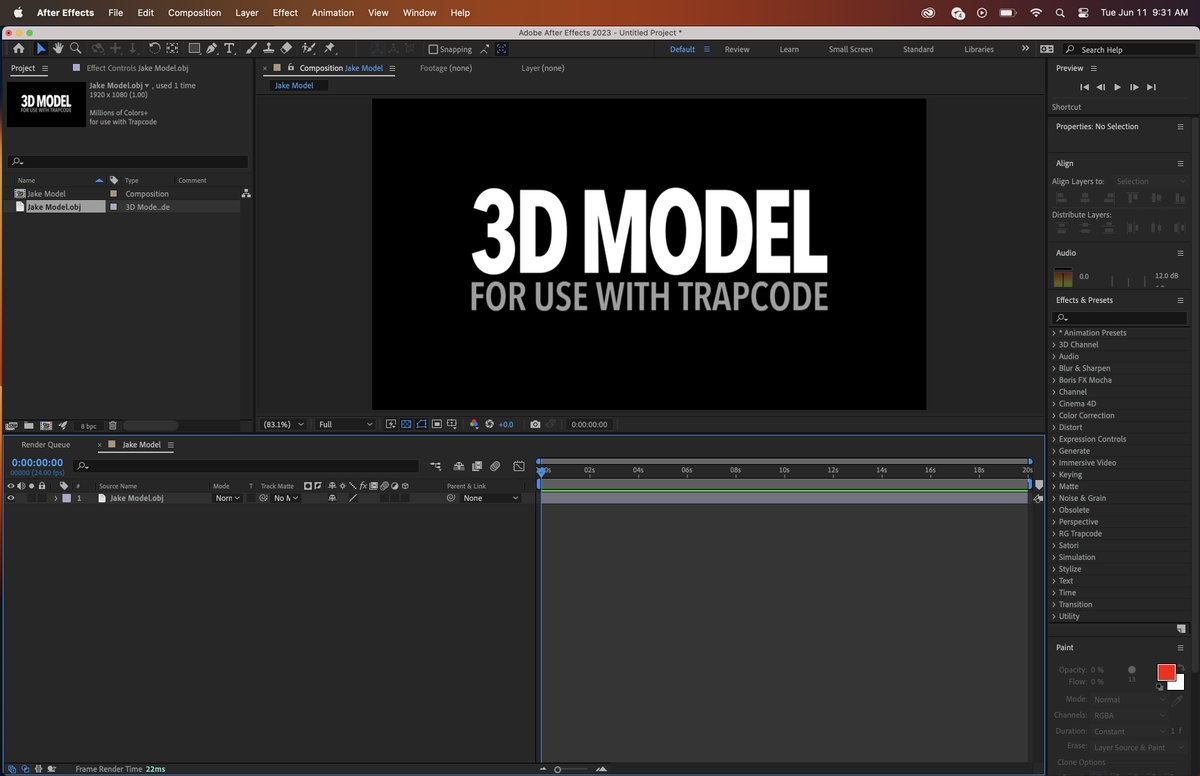Select the Pan Behind anchor point tool
Image resolution: width=1200 pixels, height=776 pixels.
[x=172, y=48]
